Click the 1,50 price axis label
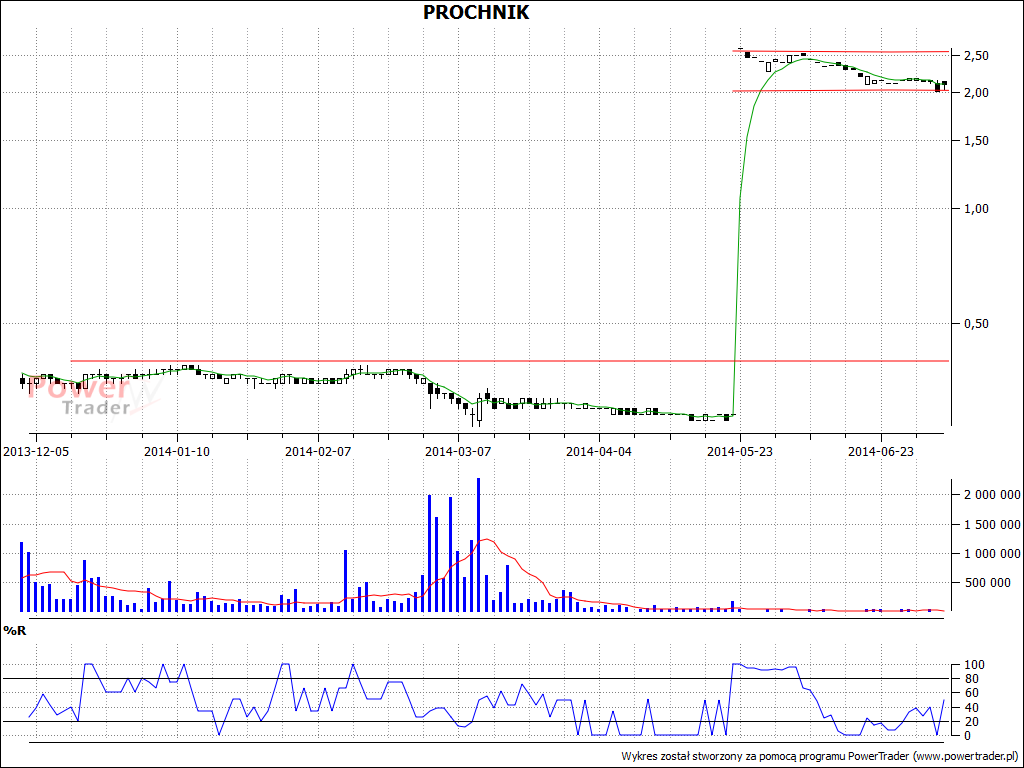 click(x=976, y=141)
